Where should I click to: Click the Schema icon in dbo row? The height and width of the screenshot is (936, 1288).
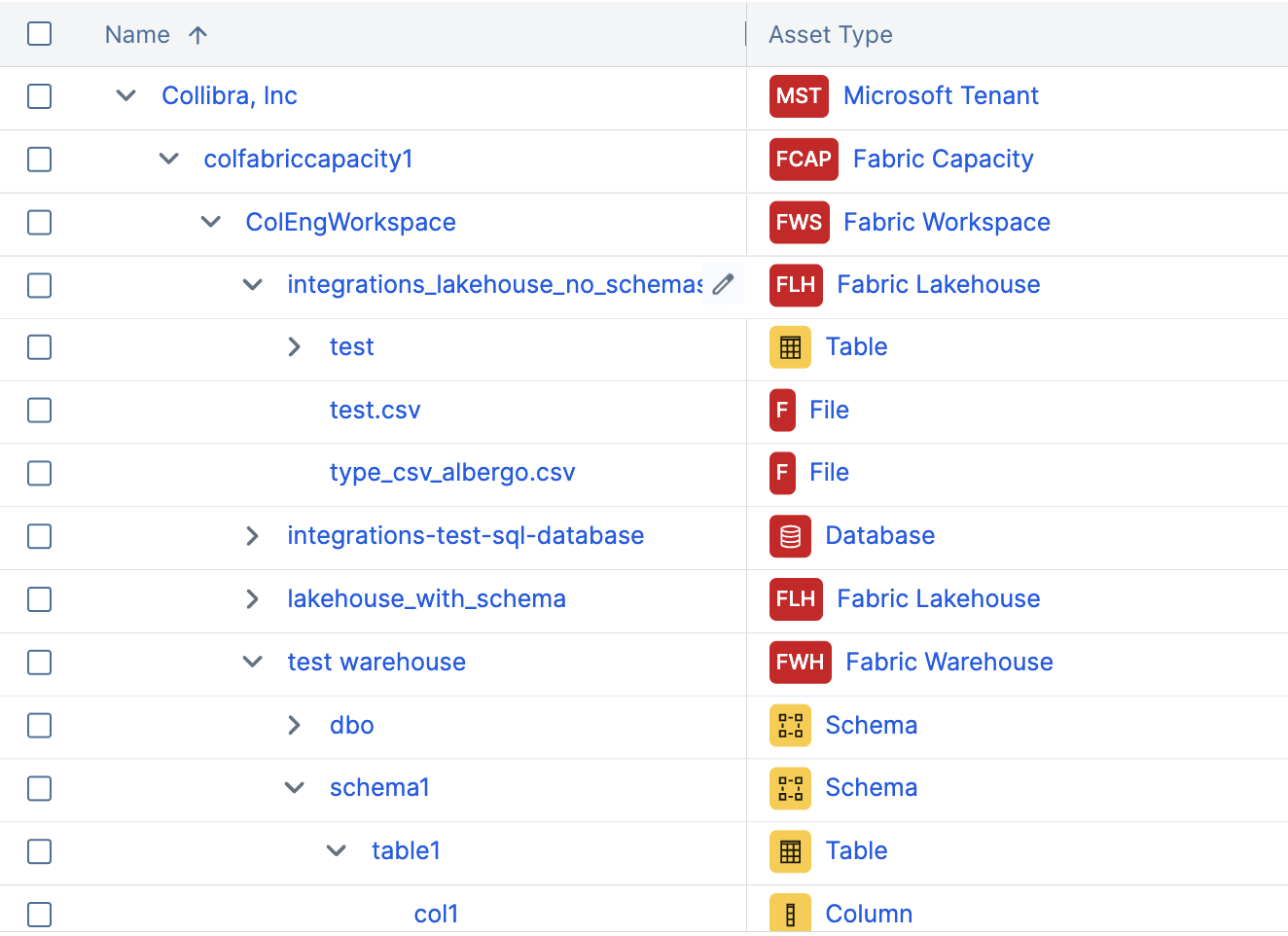(x=790, y=726)
